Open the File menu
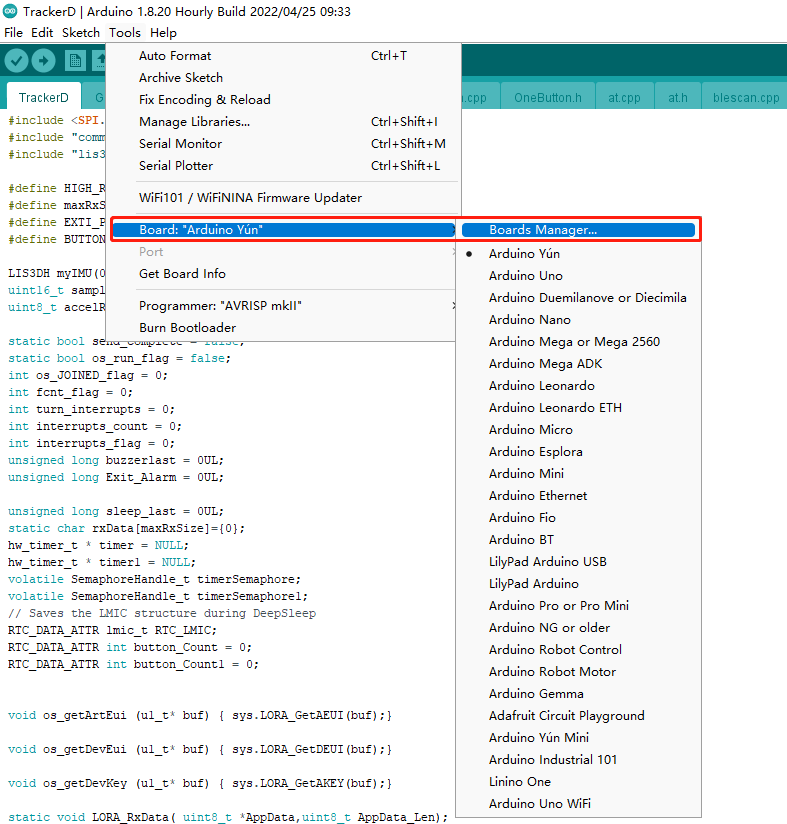This screenshot has height=824, width=787. coord(14,33)
